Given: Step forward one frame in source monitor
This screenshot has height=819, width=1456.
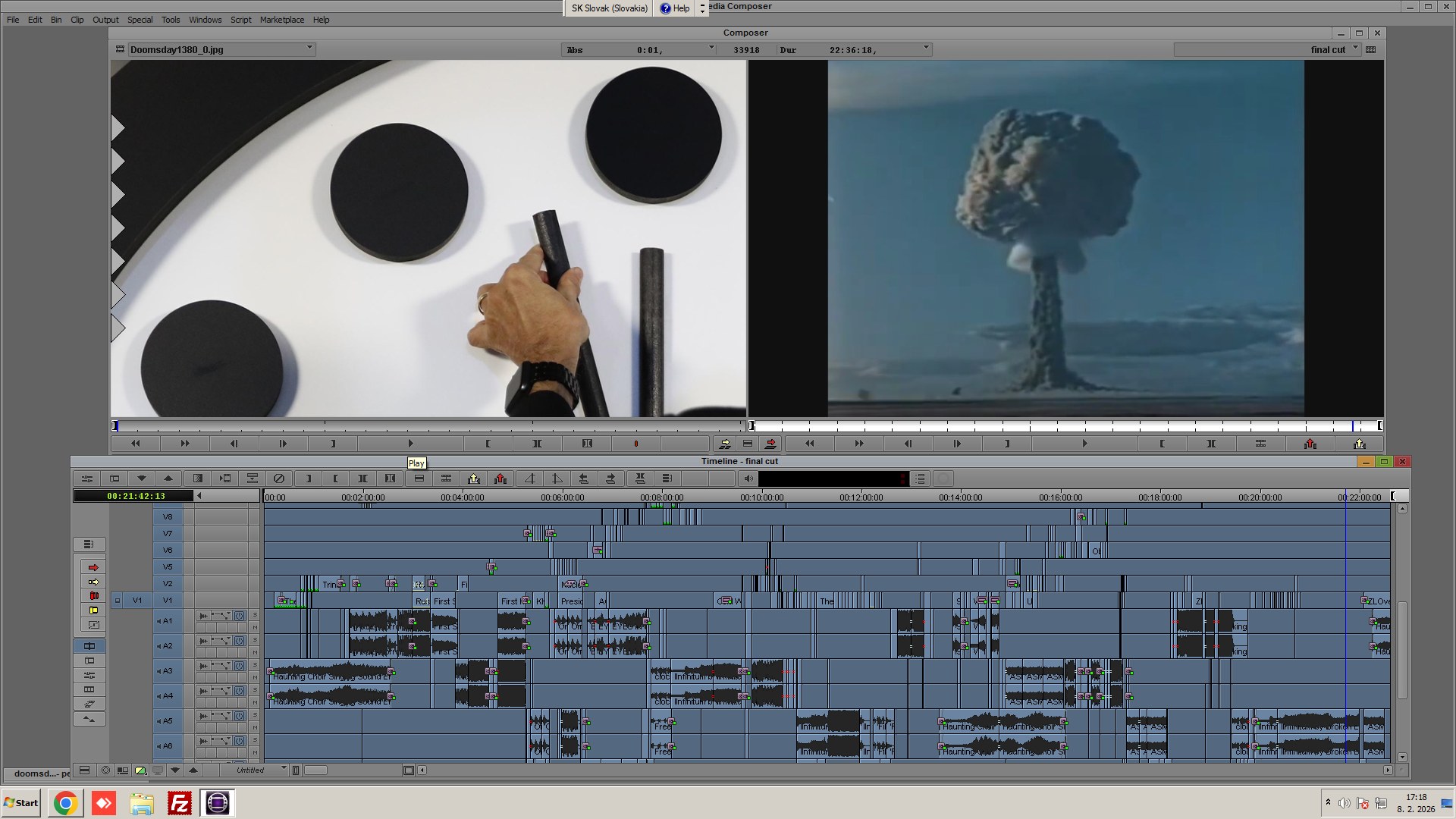Looking at the screenshot, I should click(283, 444).
